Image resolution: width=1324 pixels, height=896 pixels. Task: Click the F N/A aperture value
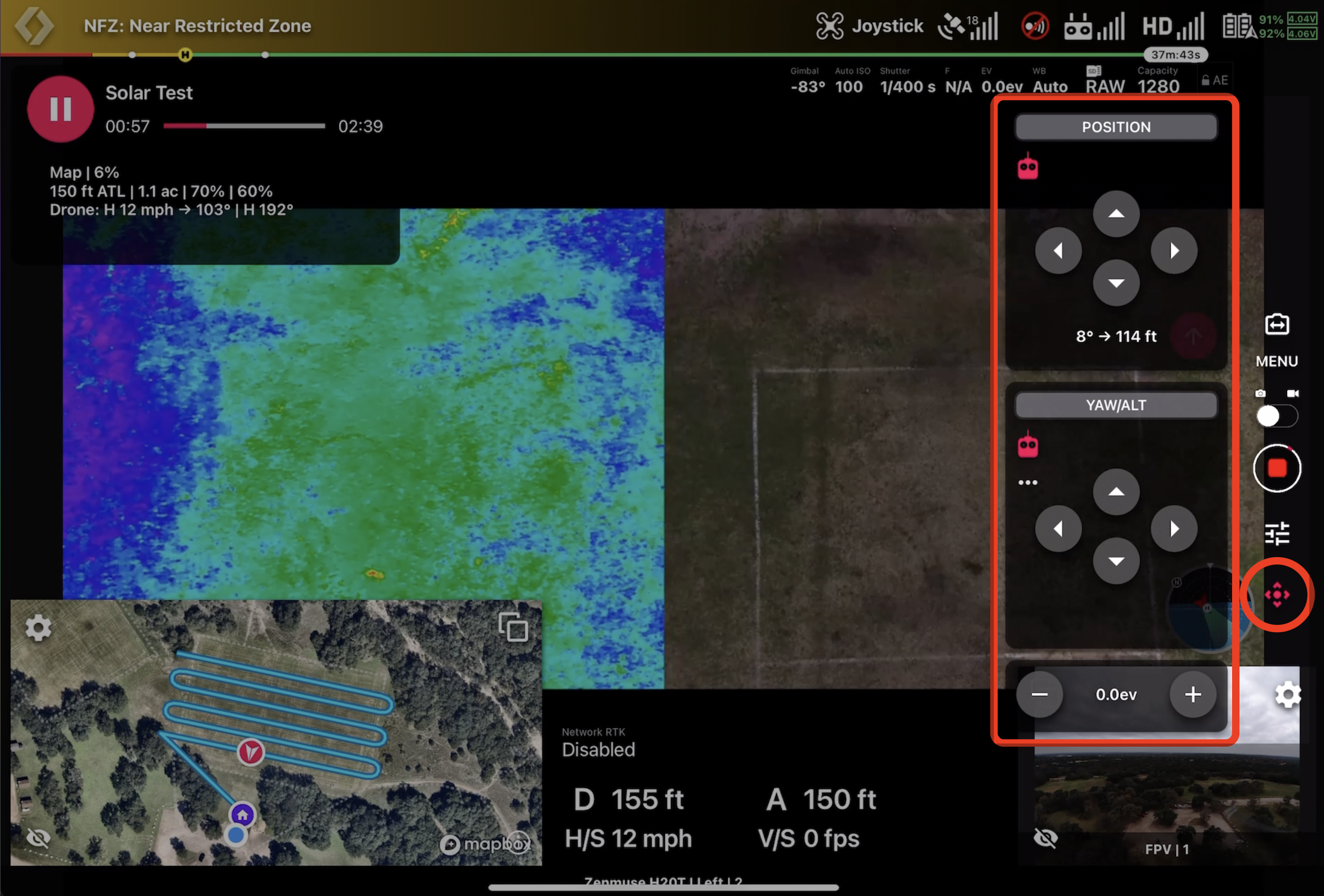(958, 81)
